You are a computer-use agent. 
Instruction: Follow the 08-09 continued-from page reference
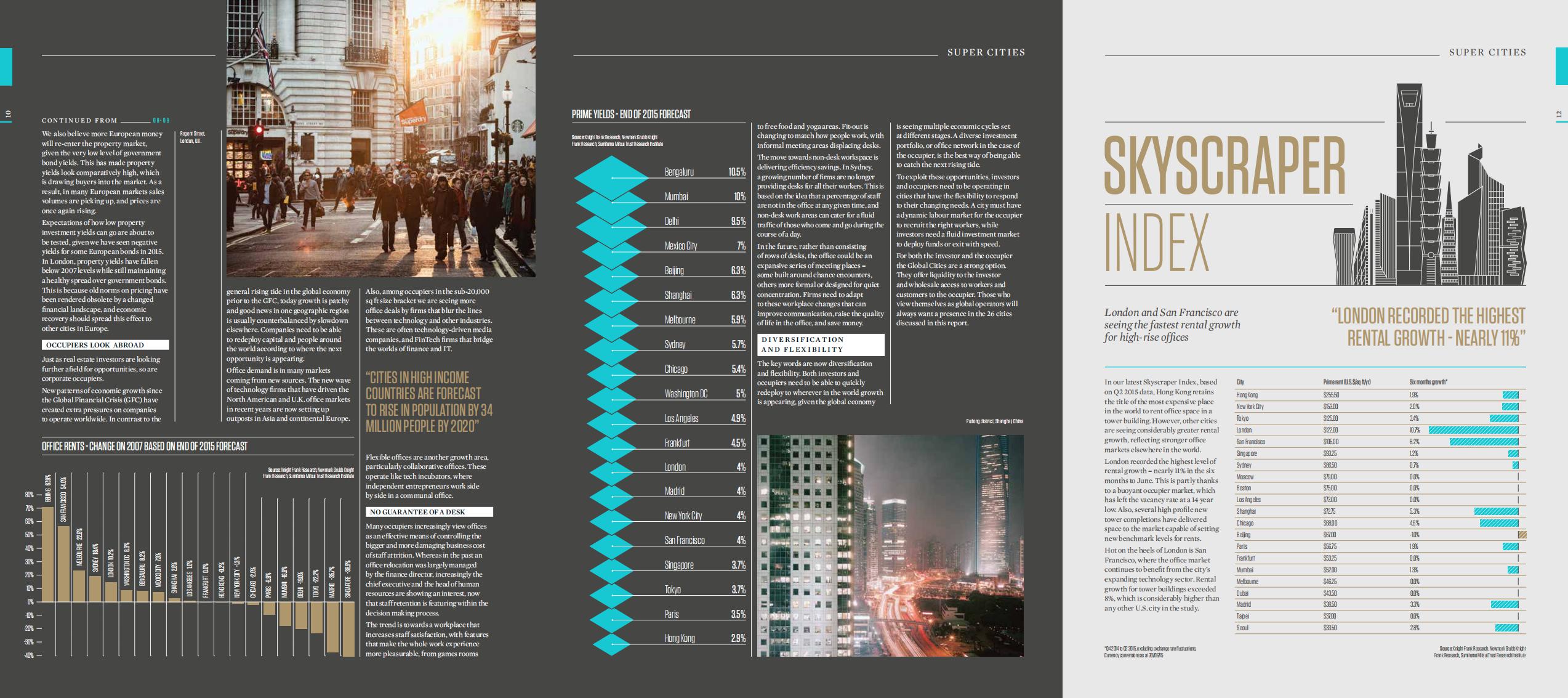click(x=161, y=121)
